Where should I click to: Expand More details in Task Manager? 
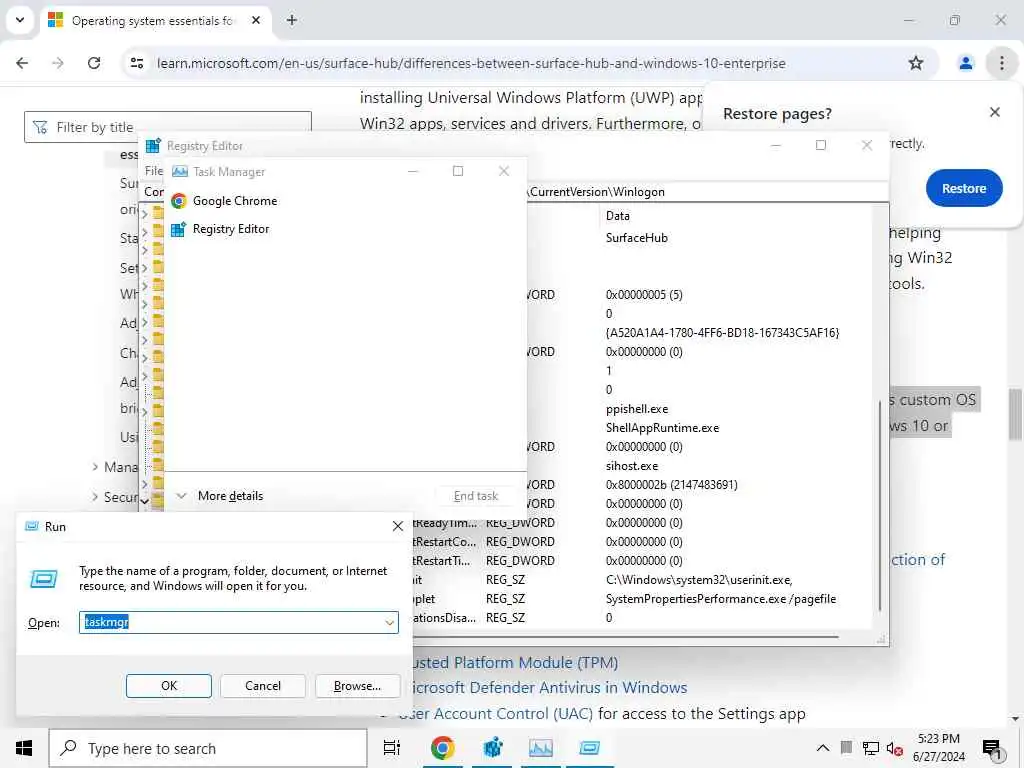(x=220, y=496)
